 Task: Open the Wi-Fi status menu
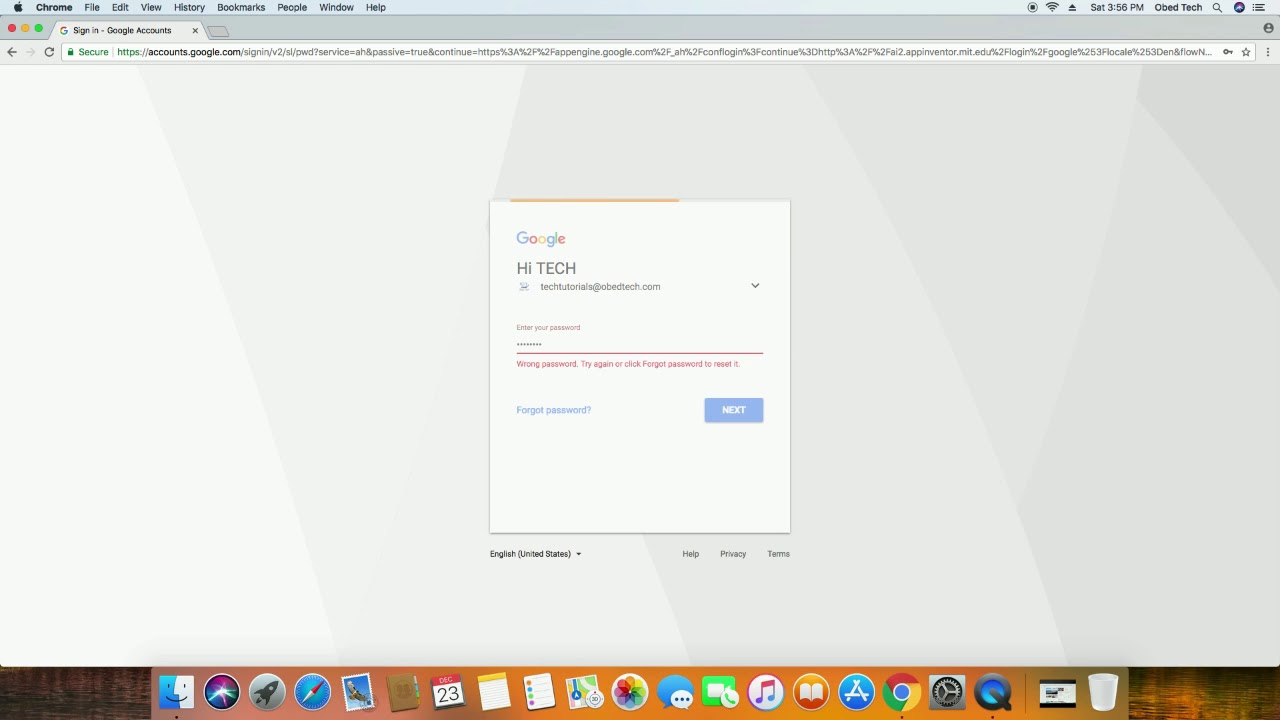click(x=1052, y=7)
